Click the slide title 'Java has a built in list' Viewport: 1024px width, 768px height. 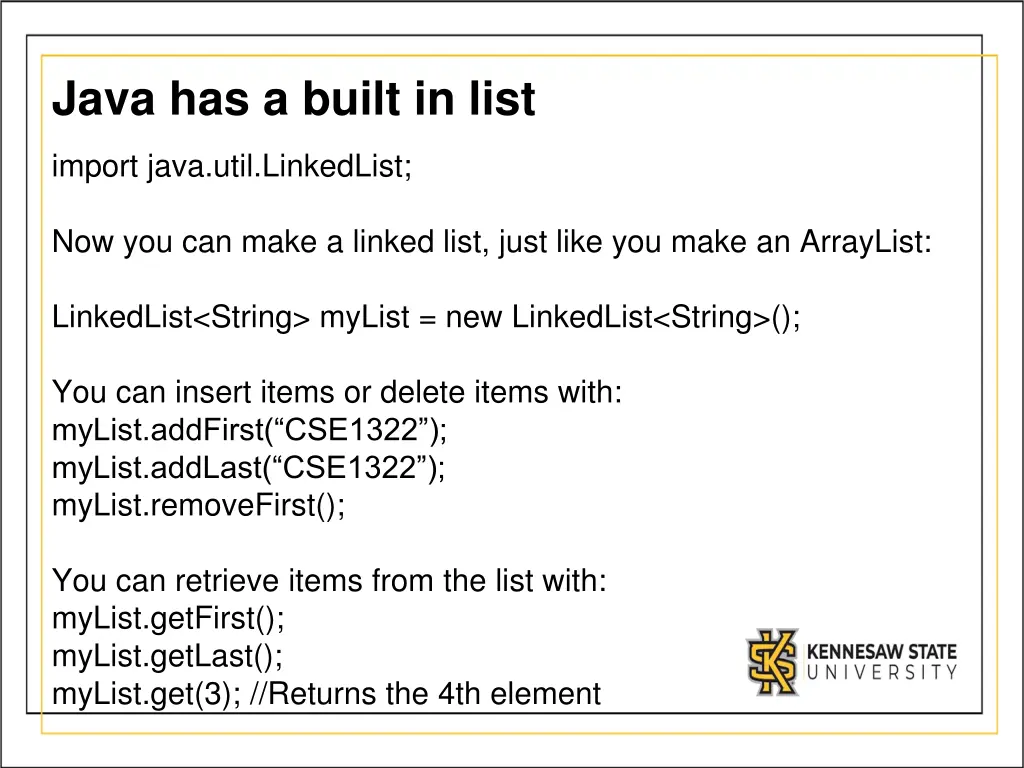294,100
